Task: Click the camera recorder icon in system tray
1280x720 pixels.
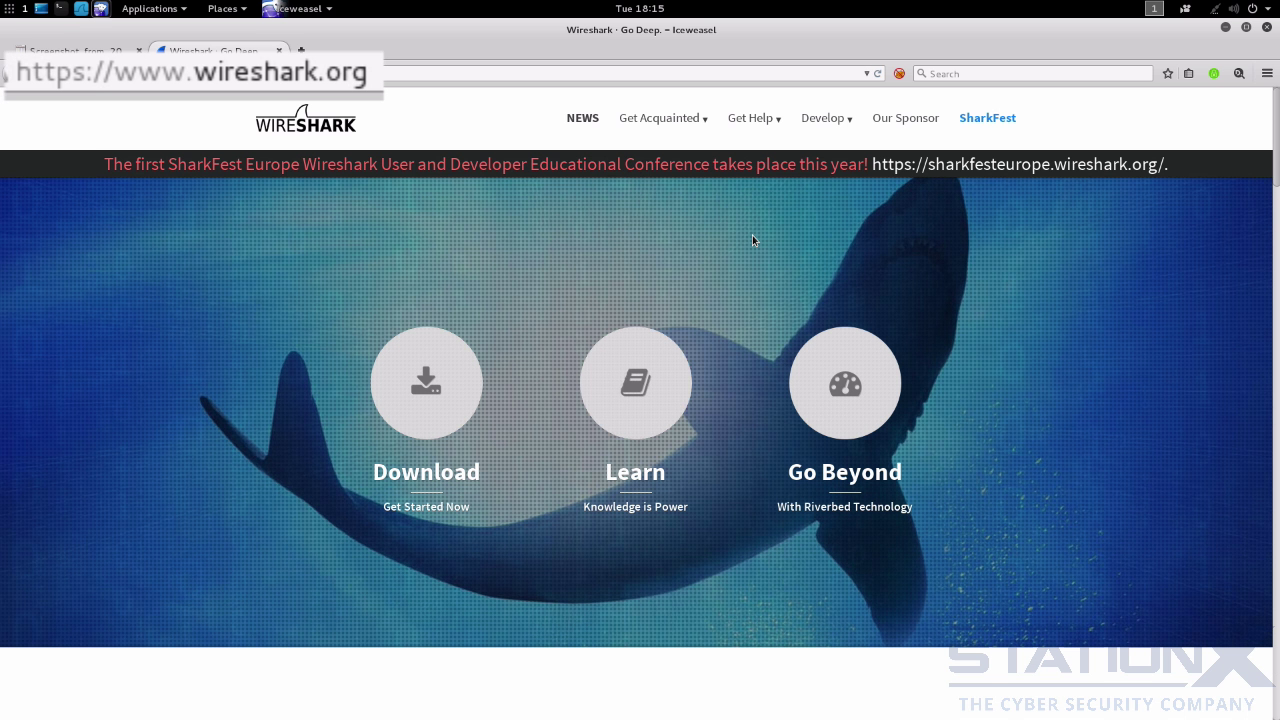Action: tap(1185, 8)
